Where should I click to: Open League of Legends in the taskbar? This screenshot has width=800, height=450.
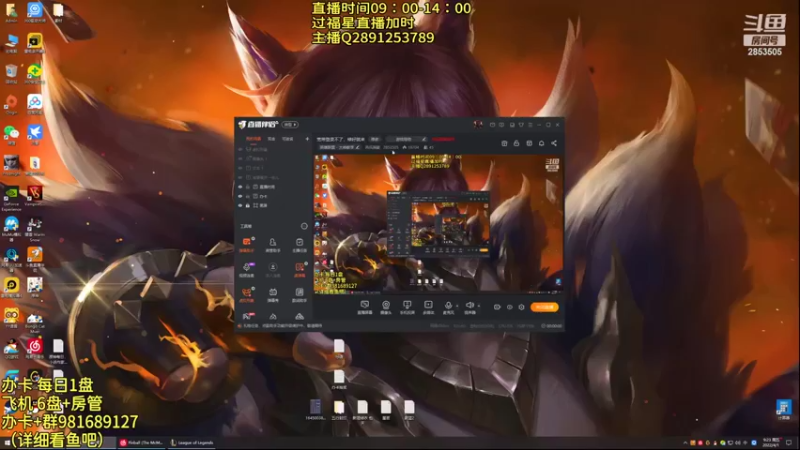(192, 442)
